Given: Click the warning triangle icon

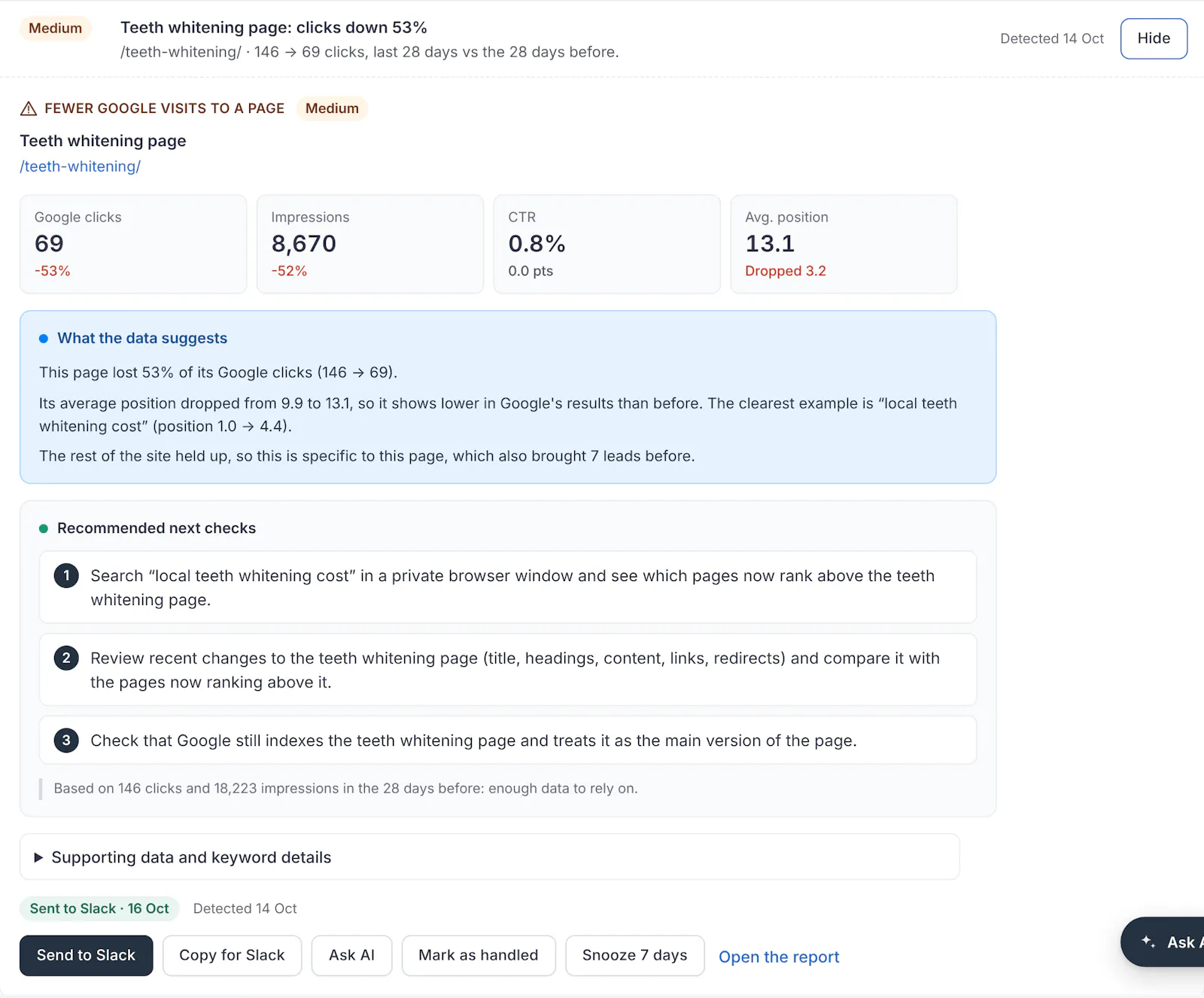Looking at the screenshot, I should (29, 108).
